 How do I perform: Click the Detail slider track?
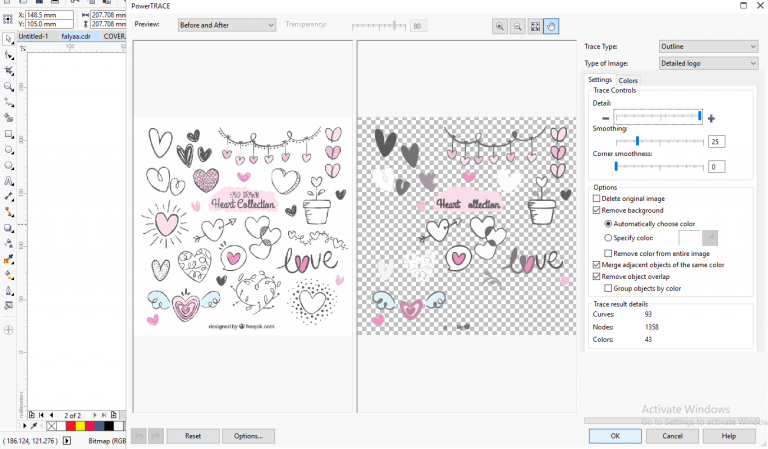tap(658, 117)
